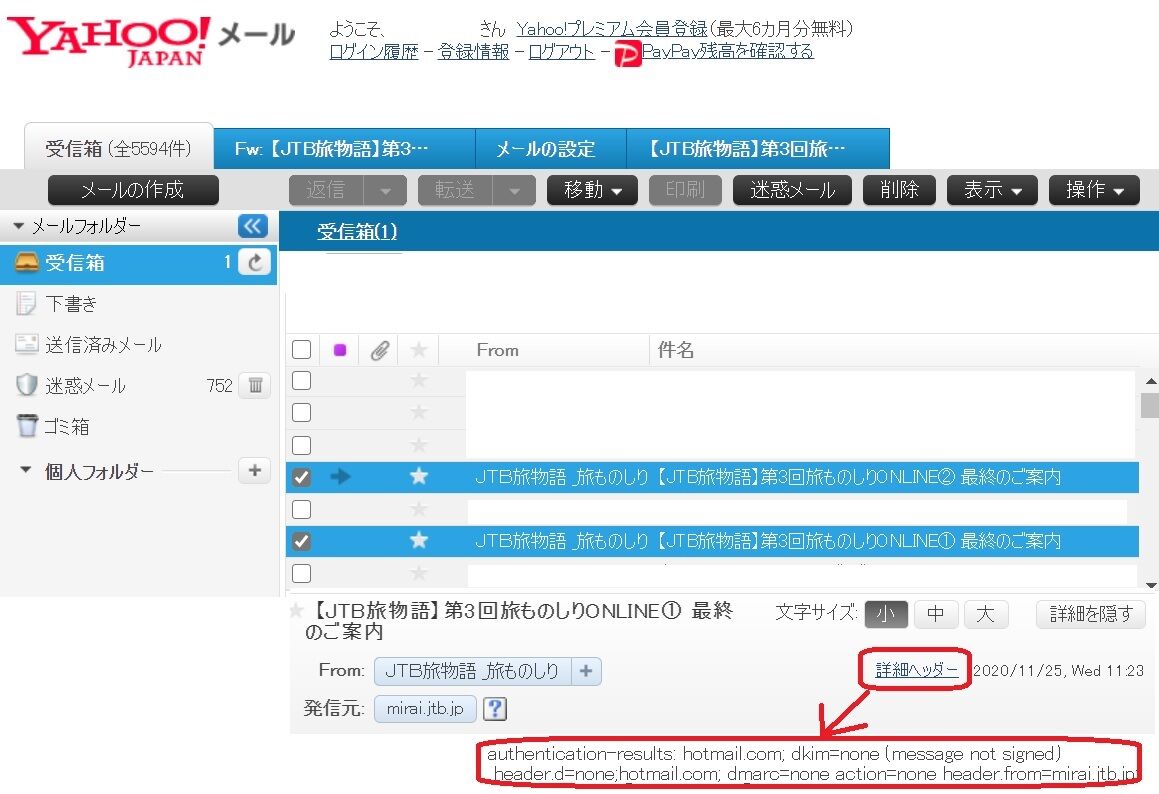1159x794 pixels.
Task: Click the メールの作成 compose button
Action: (133, 190)
